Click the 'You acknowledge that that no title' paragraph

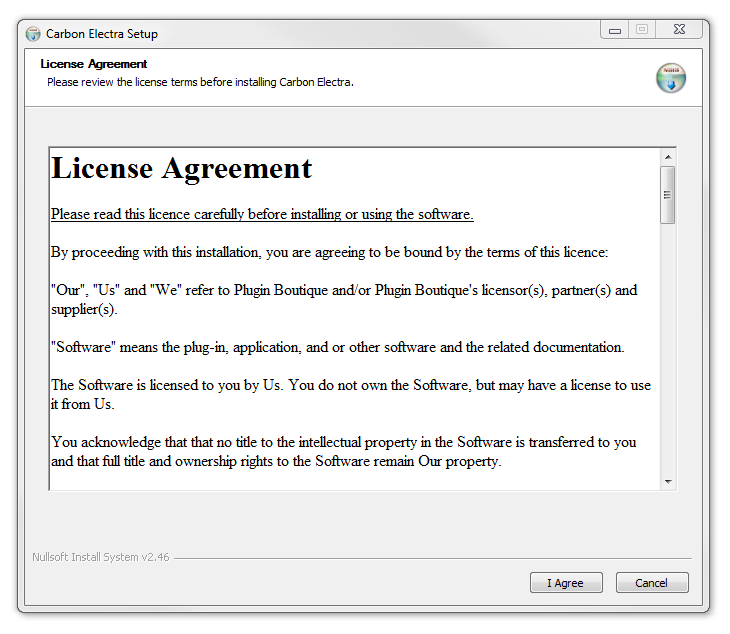[344, 452]
